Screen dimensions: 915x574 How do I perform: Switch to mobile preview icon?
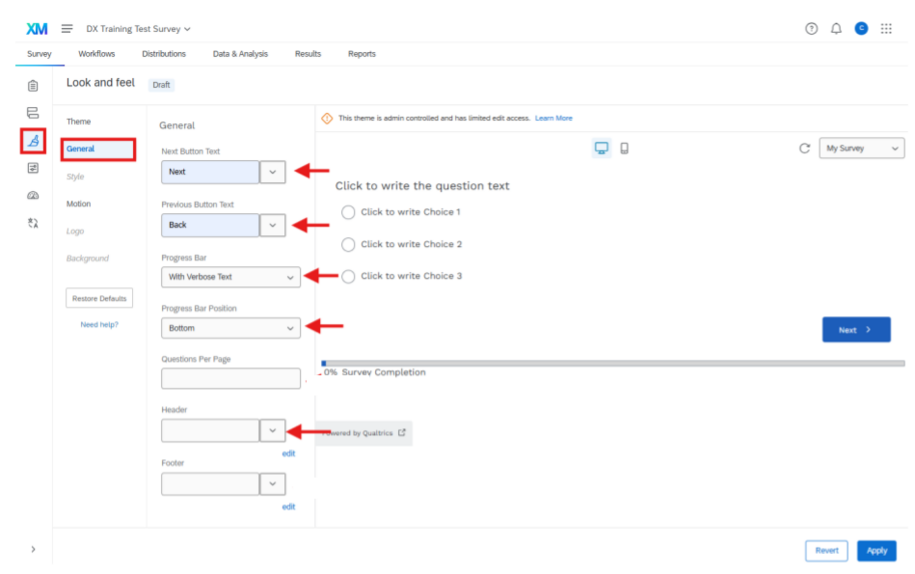624,148
